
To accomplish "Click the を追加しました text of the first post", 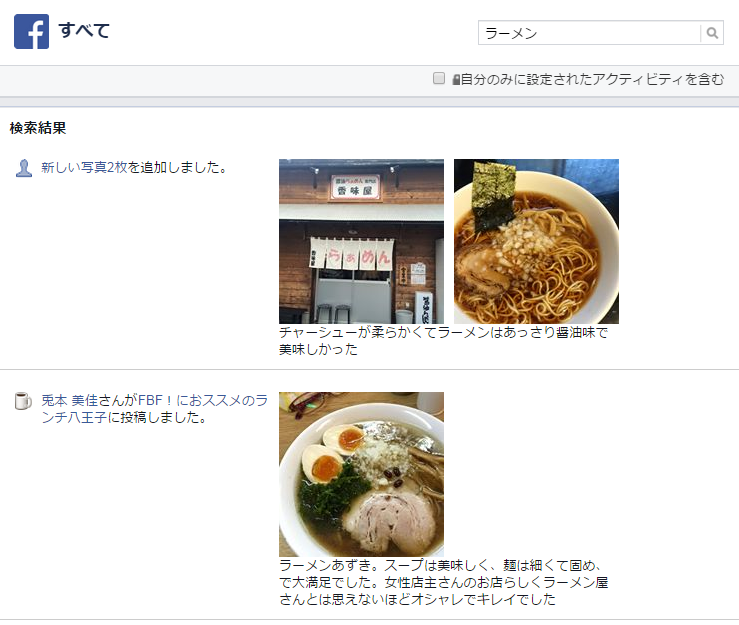I will coord(178,167).
